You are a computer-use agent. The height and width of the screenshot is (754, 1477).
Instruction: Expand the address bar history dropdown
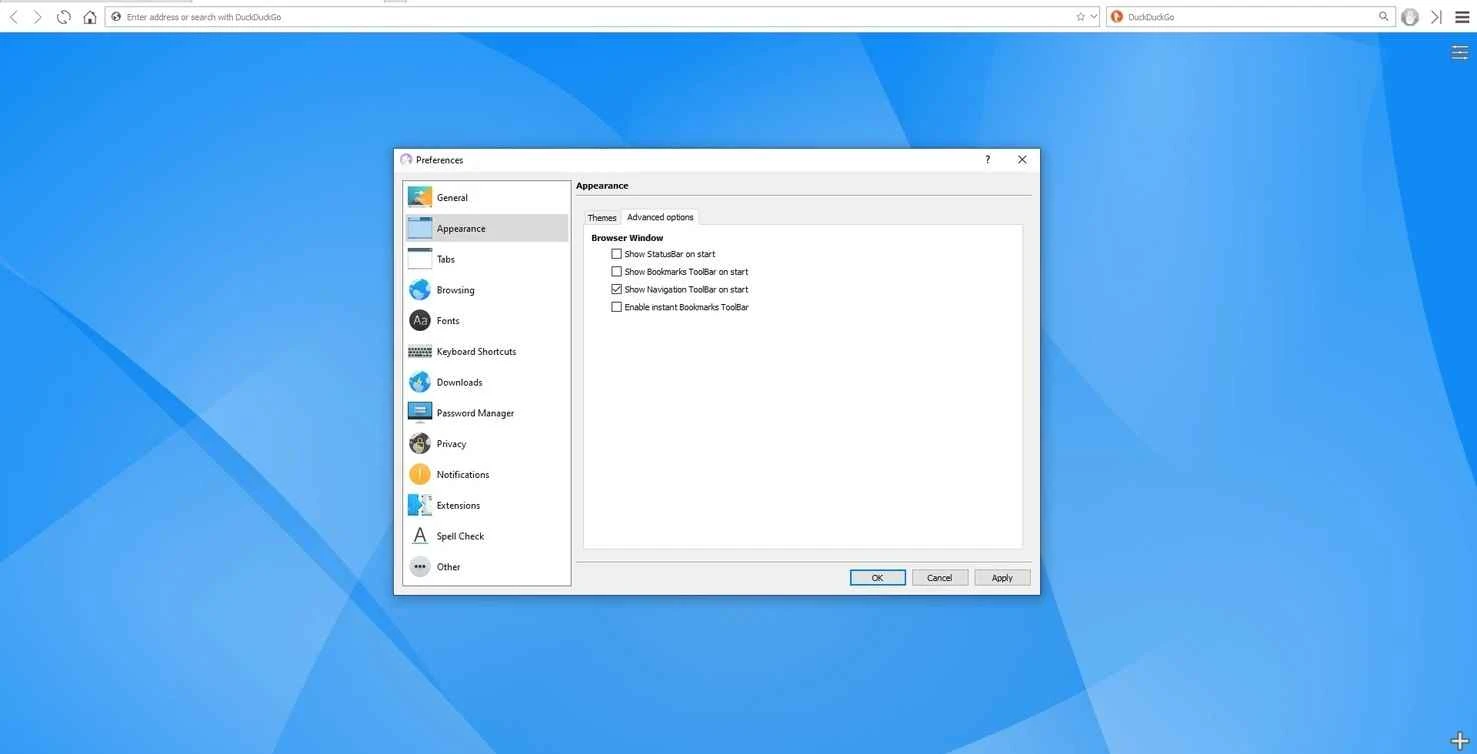(x=1093, y=17)
